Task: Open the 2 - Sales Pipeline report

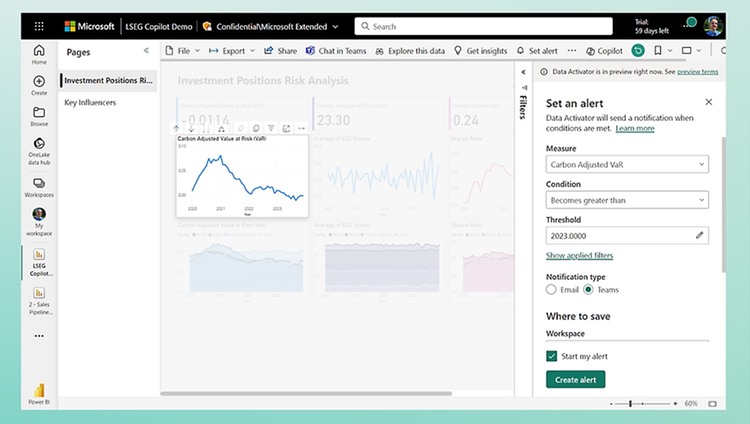Action: (39, 301)
